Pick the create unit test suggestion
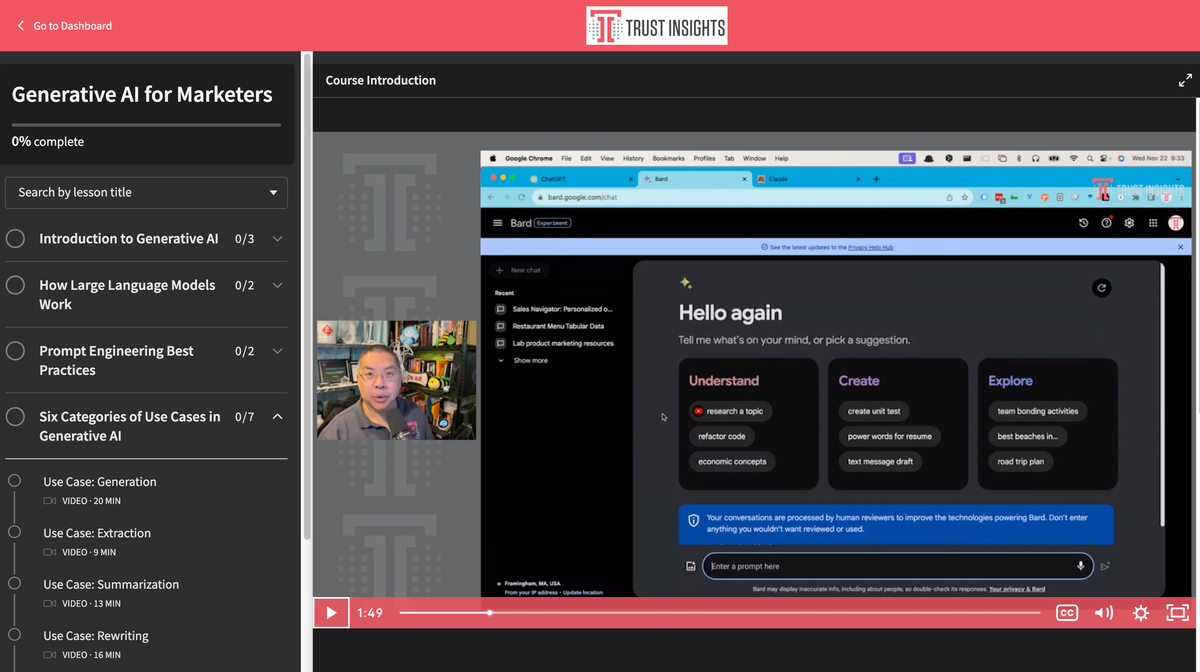The image size is (1200, 672). coord(874,411)
